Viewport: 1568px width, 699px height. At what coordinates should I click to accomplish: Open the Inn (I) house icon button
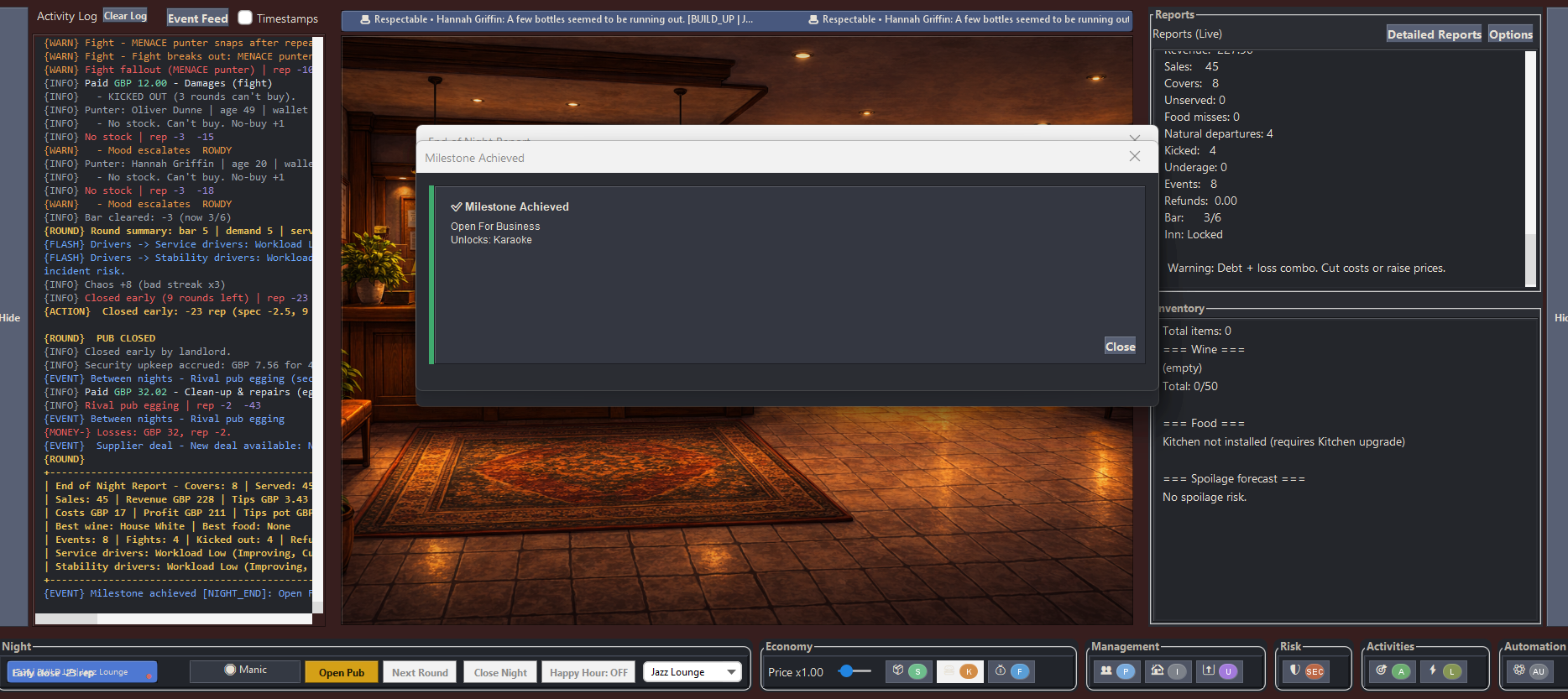click(1168, 671)
